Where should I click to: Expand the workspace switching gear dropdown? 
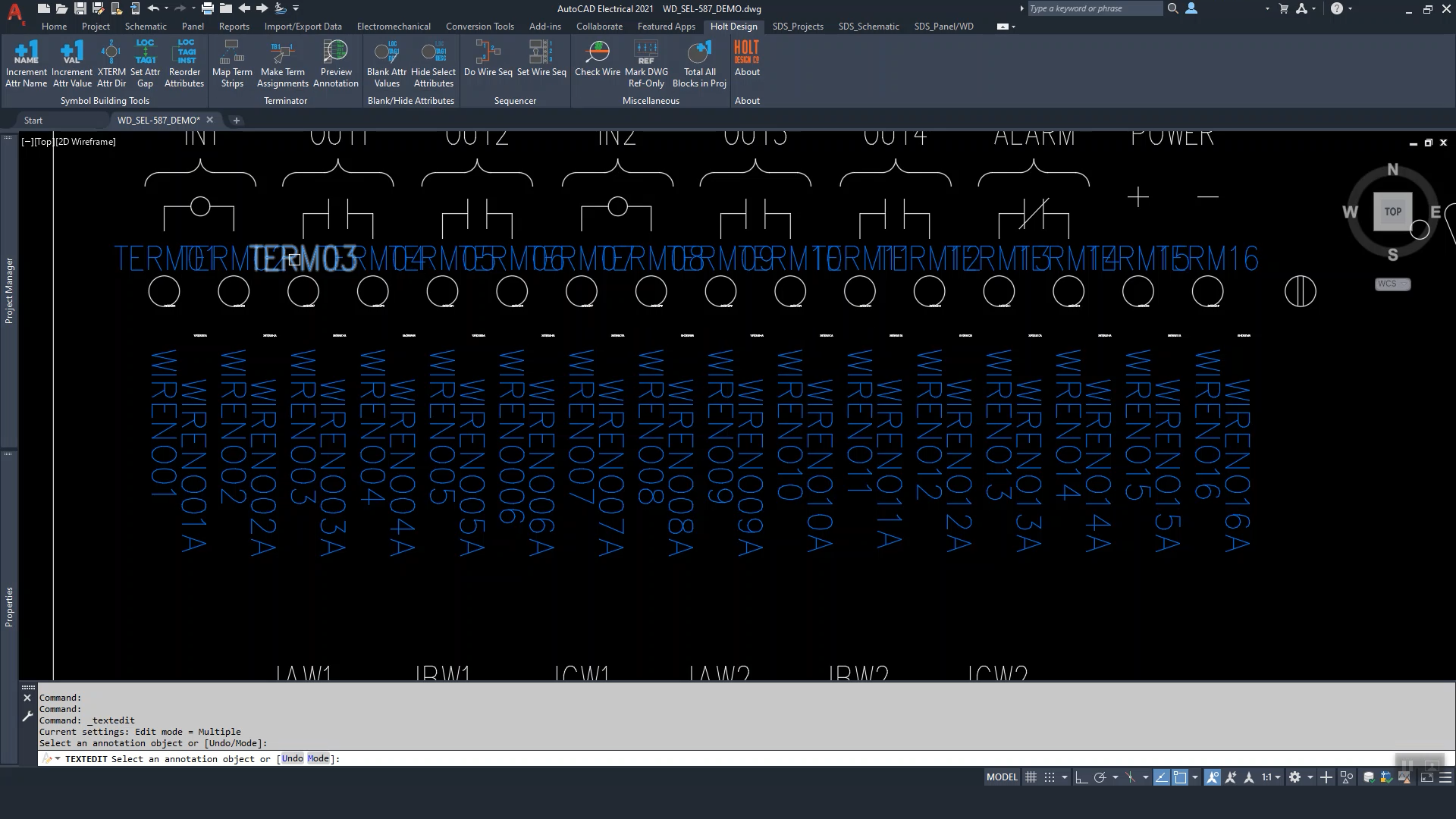pyautogui.click(x=1310, y=777)
